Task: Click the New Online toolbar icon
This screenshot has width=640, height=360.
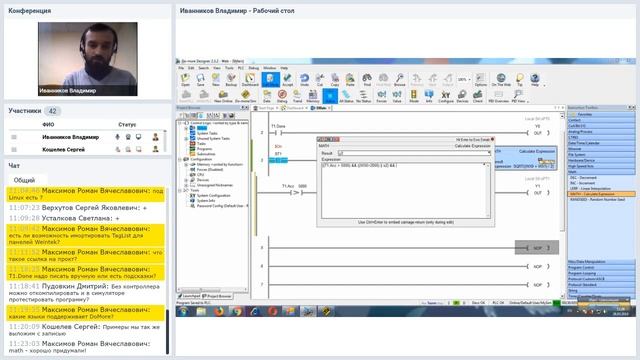Action: pyautogui.click(x=223, y=96)
